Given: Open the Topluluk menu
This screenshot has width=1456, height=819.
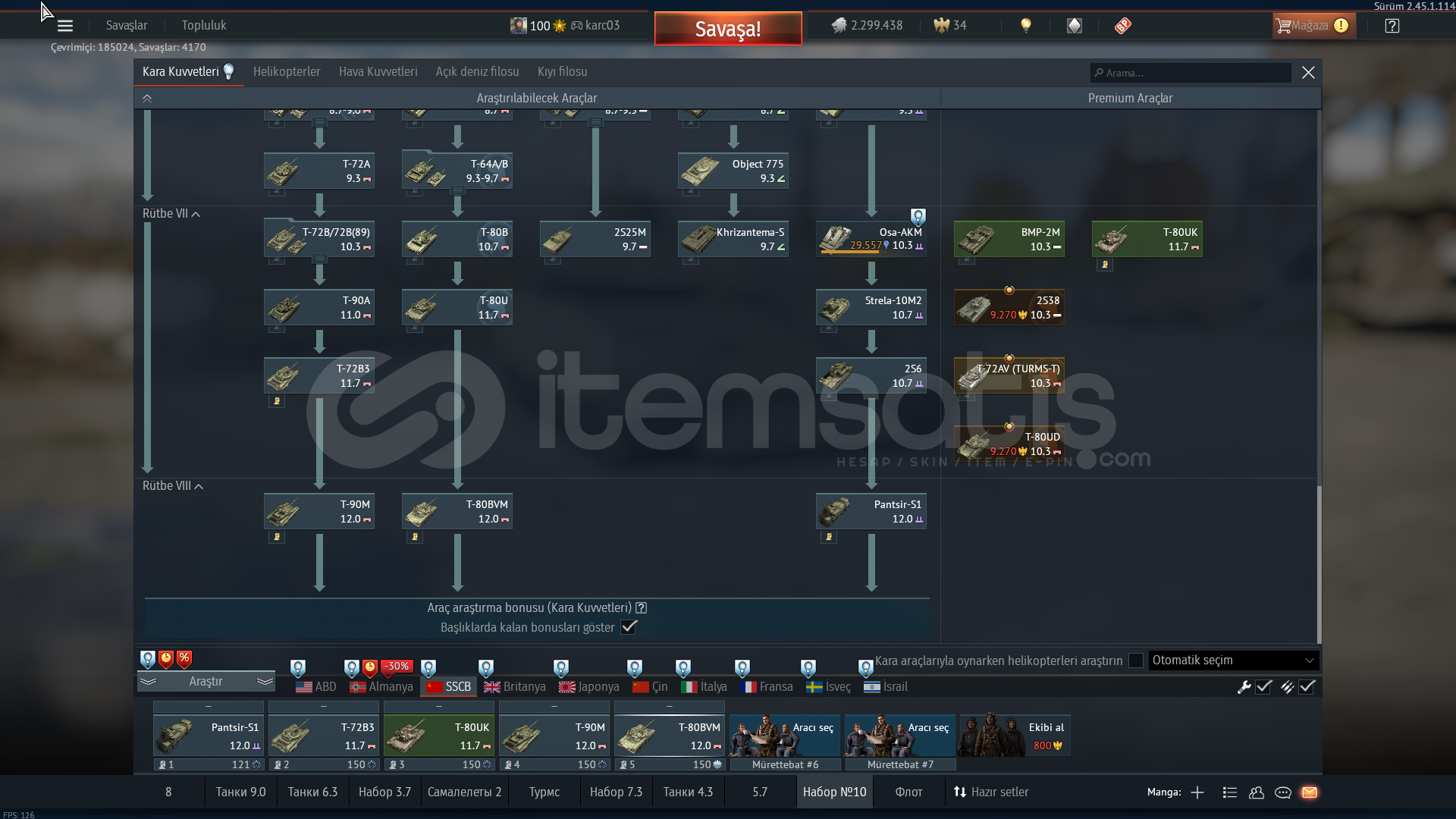Looking at the screenshot, I should 204,26.
